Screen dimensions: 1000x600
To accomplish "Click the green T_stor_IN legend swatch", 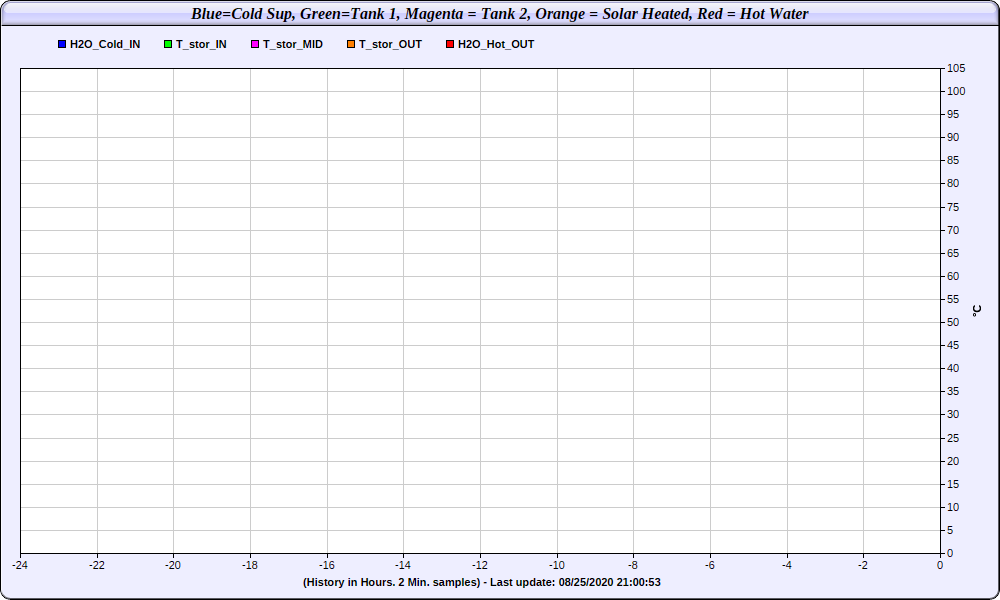I will [168, 44].
